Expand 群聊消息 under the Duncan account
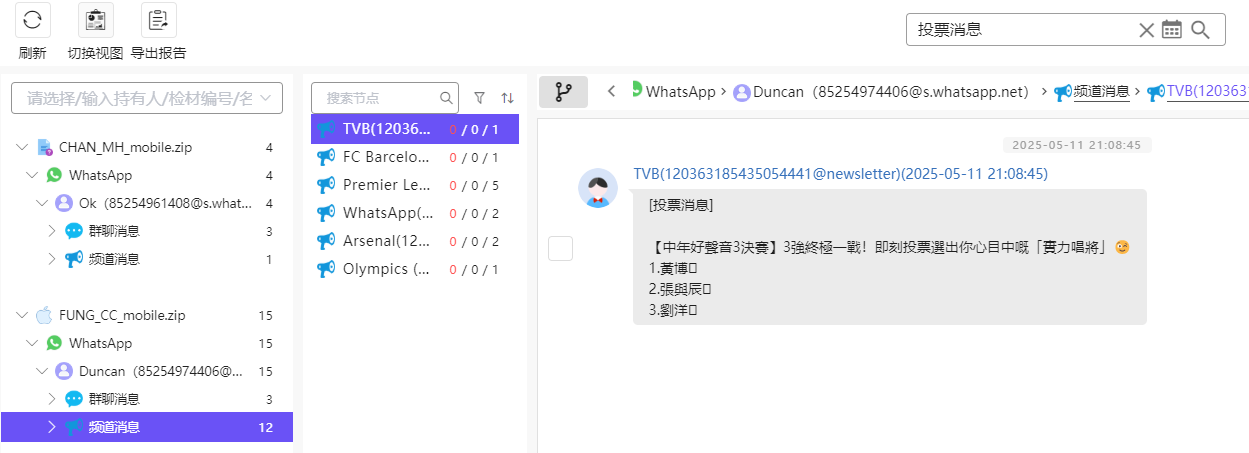Screen dimensions: 1249x453 tap(52, 399)
